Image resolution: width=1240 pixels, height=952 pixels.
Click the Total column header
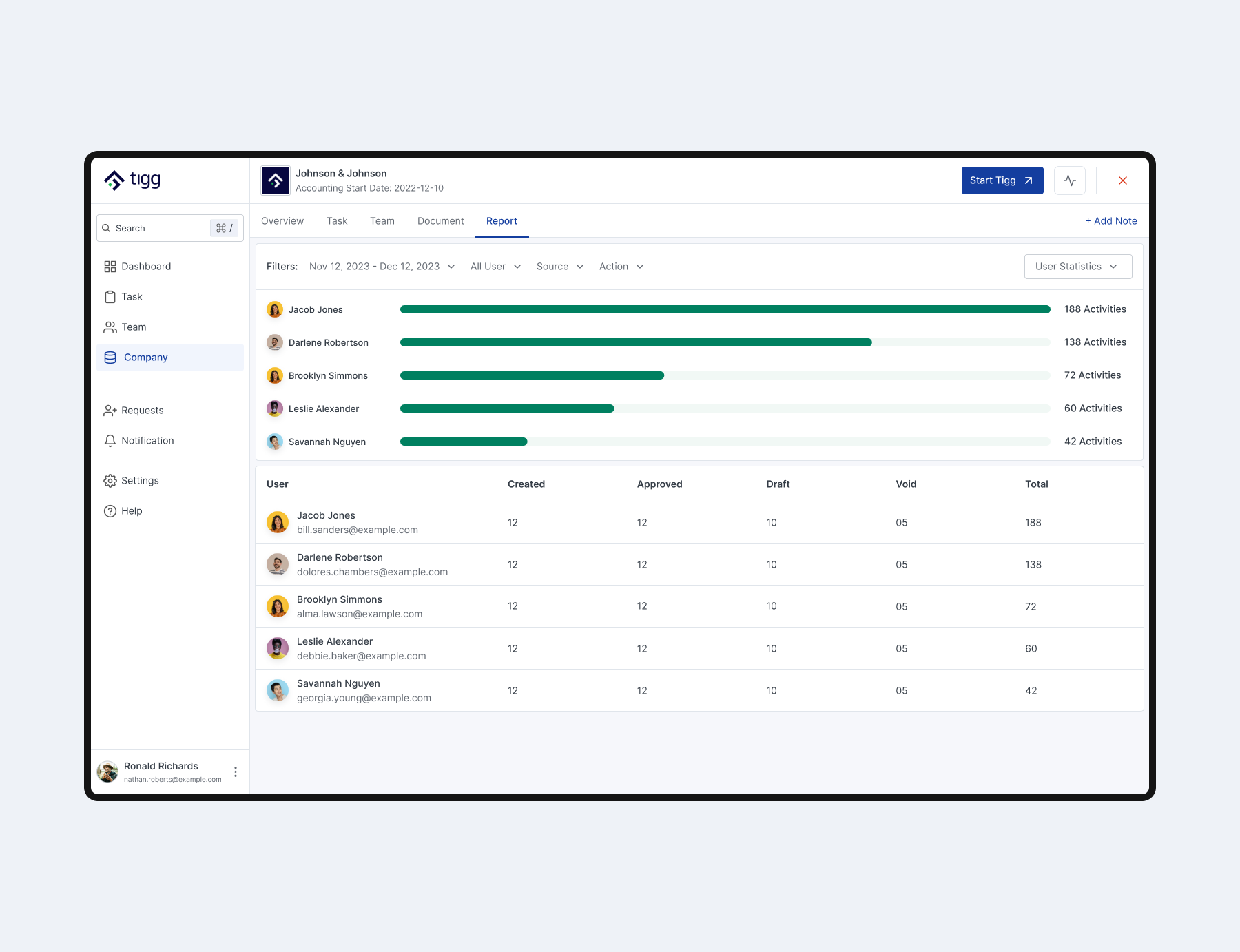(x=1037, y=484)
